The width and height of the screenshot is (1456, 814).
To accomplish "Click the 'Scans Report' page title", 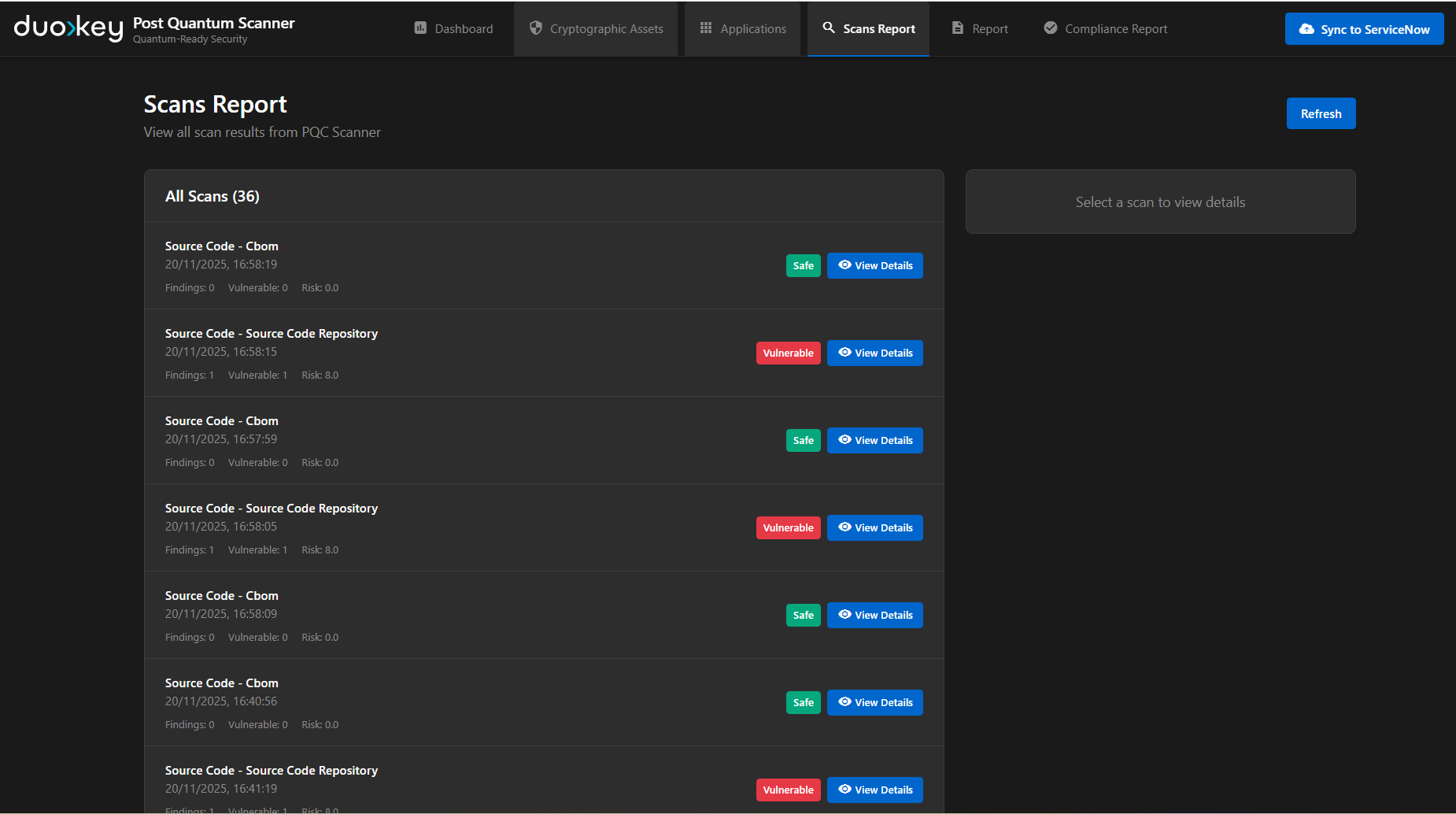I will pyautogui.click(x=215, y=104).
